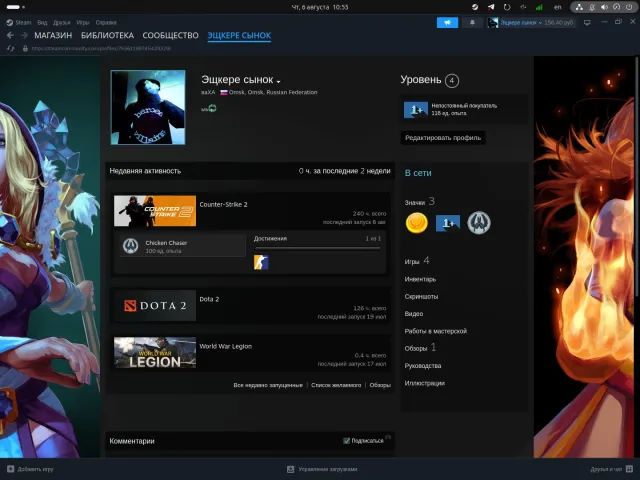Select the ЭЩКЕРЕ СЫНОК profile tab
This screenshot has width=640, height=480.
(x=239, y=36)
